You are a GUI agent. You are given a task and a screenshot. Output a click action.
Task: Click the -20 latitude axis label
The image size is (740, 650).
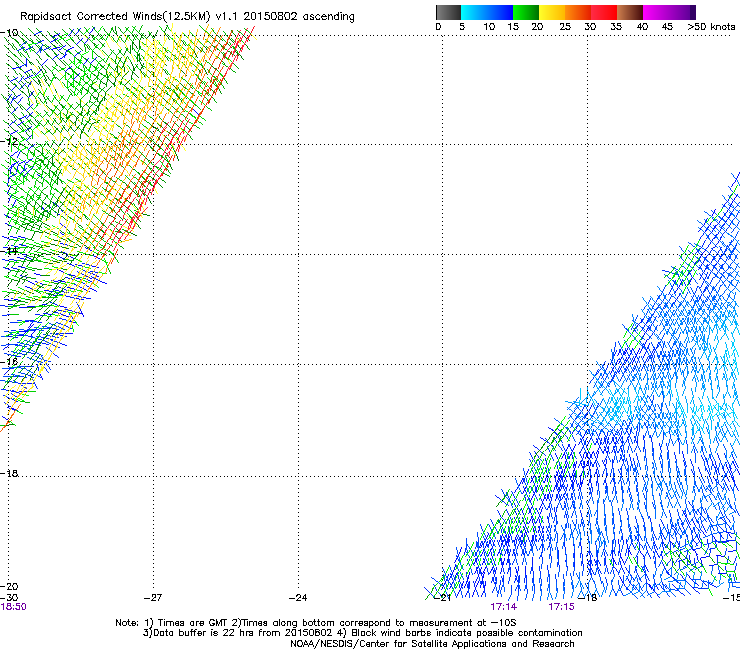pos(9,586)
